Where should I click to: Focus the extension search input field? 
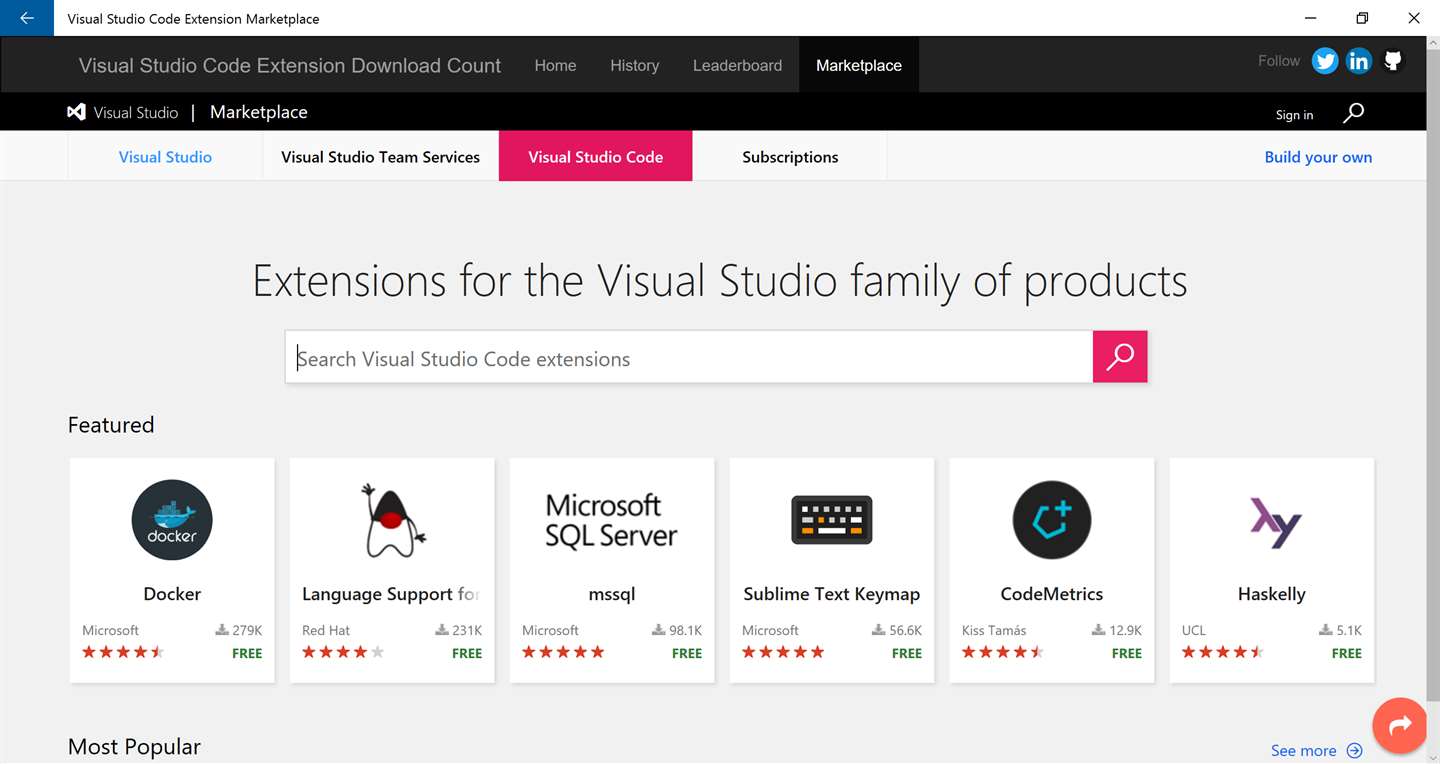coord(690,359)
